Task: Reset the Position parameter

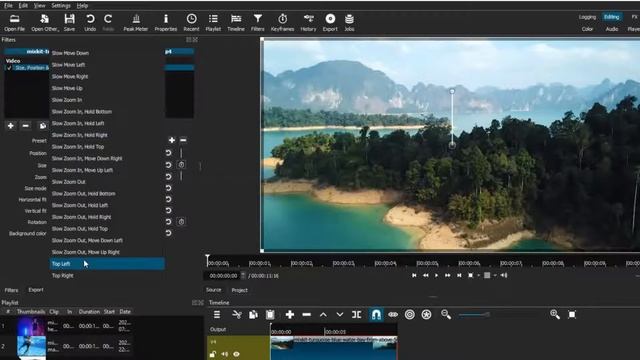Action: (169, 153)
